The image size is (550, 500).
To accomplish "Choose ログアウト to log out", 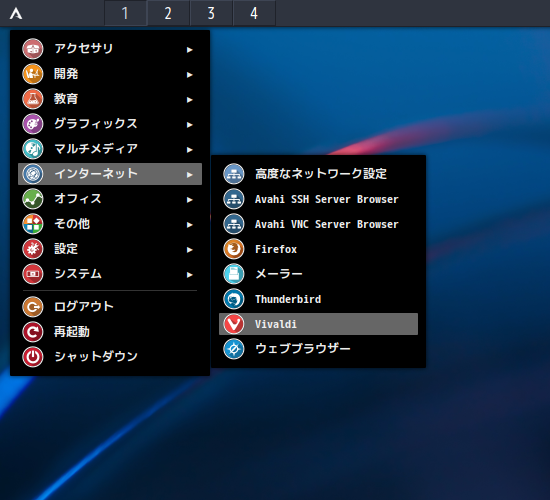I will tap(110, 307).
